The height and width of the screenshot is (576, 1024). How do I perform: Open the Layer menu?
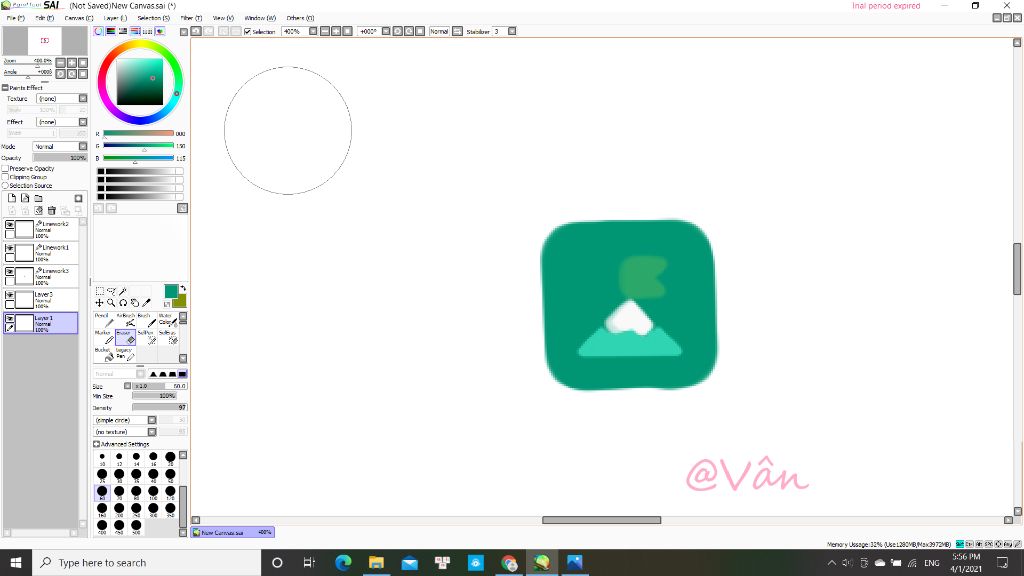(x=115, y=18)
